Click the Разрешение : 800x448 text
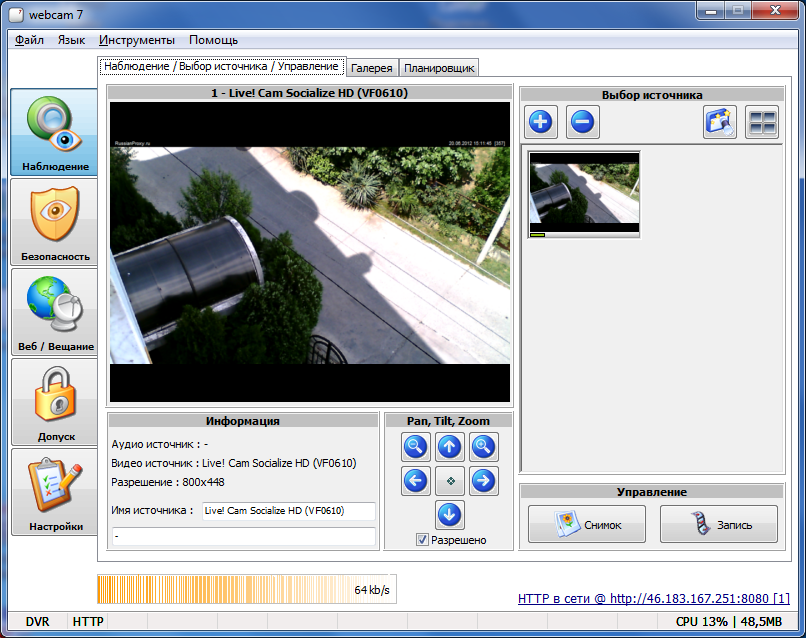The height and width of the screenshot is (638, 806). pyautogui.click(x=168, y=482)
